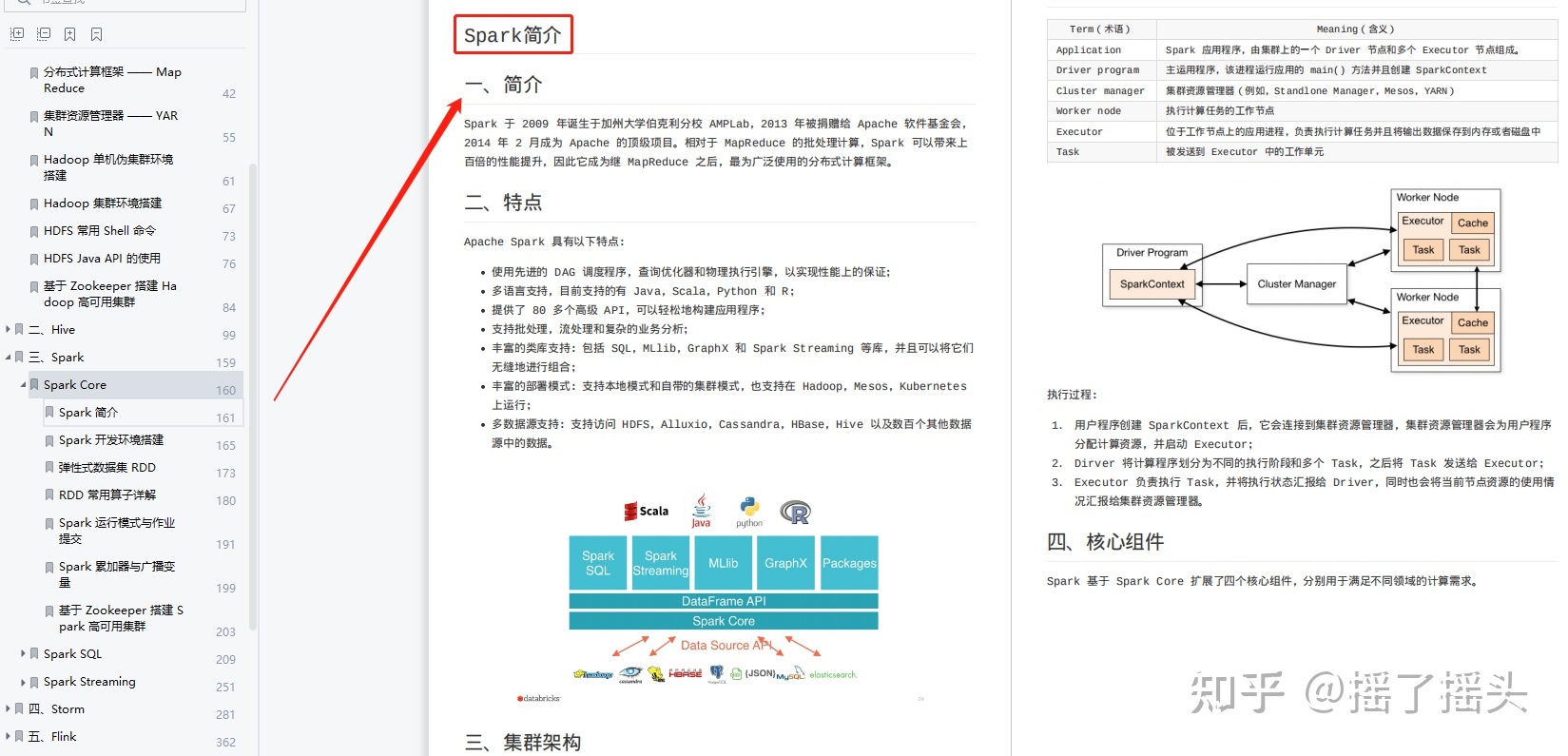Screen dimensions: 1568x756
Task: Open bookmark Spark 简介
Action: click(88, 412)
